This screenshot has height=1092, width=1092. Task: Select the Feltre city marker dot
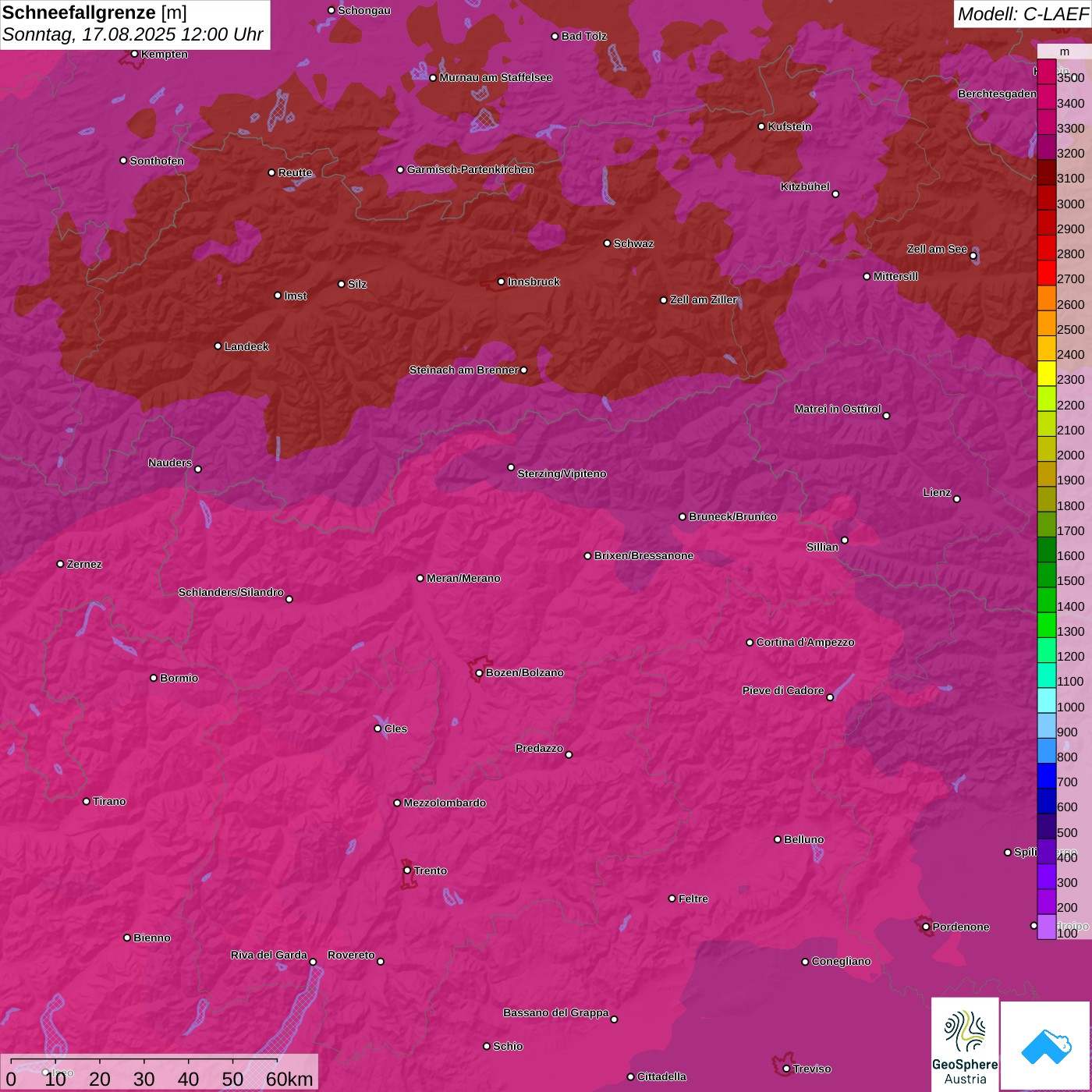click(672, 899)
